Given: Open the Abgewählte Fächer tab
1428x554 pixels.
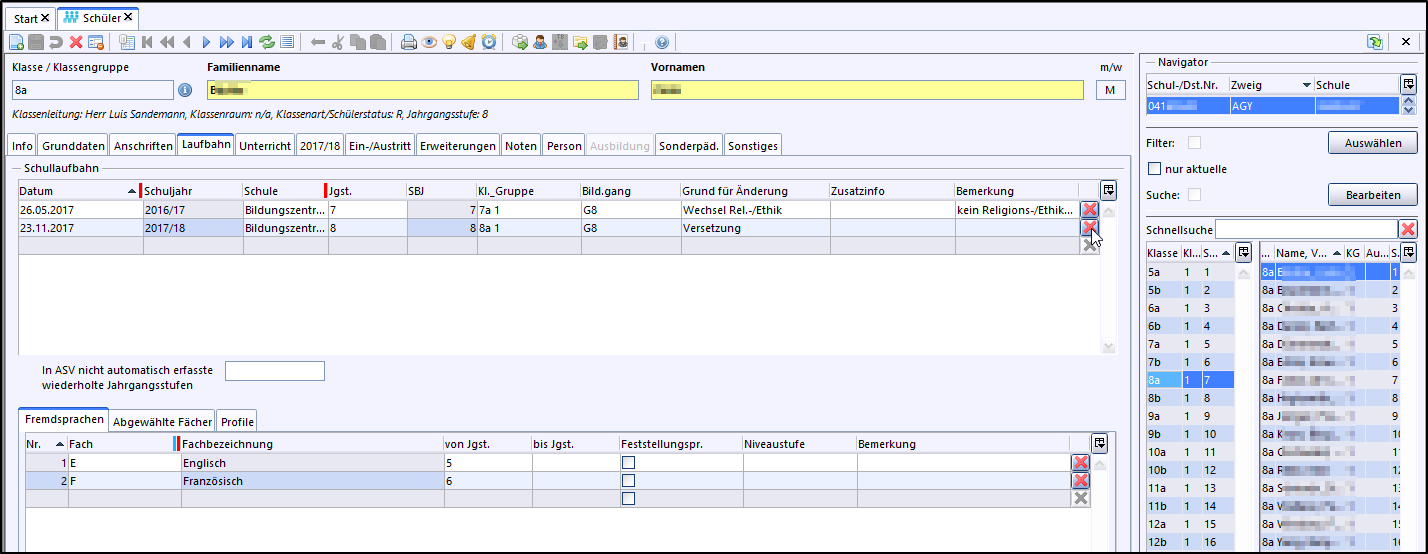Looking at the screenshot, I should (162, 422).
